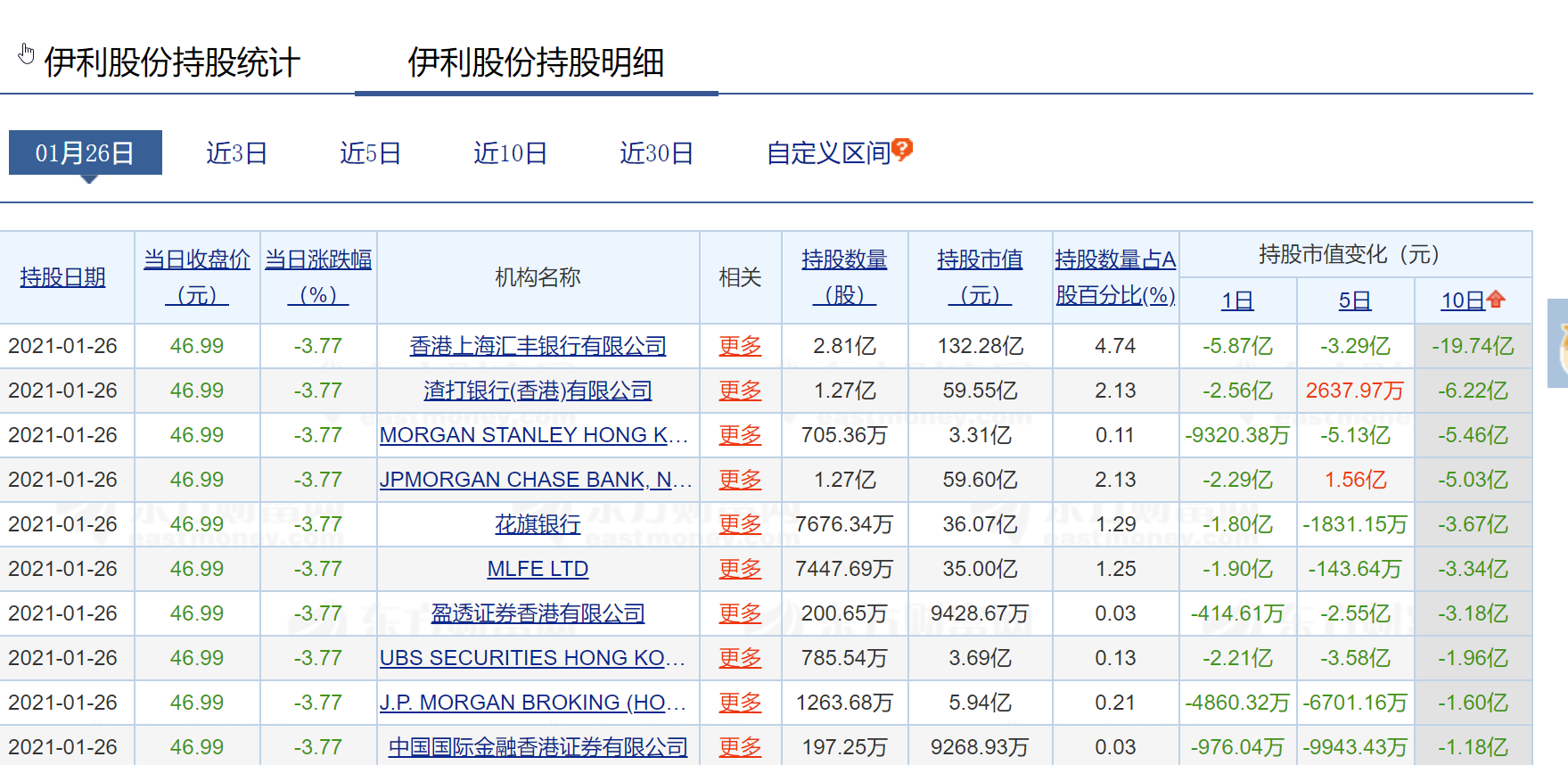
Task: Click the 705.36万 shareholding cell
Action: (845, 435)
